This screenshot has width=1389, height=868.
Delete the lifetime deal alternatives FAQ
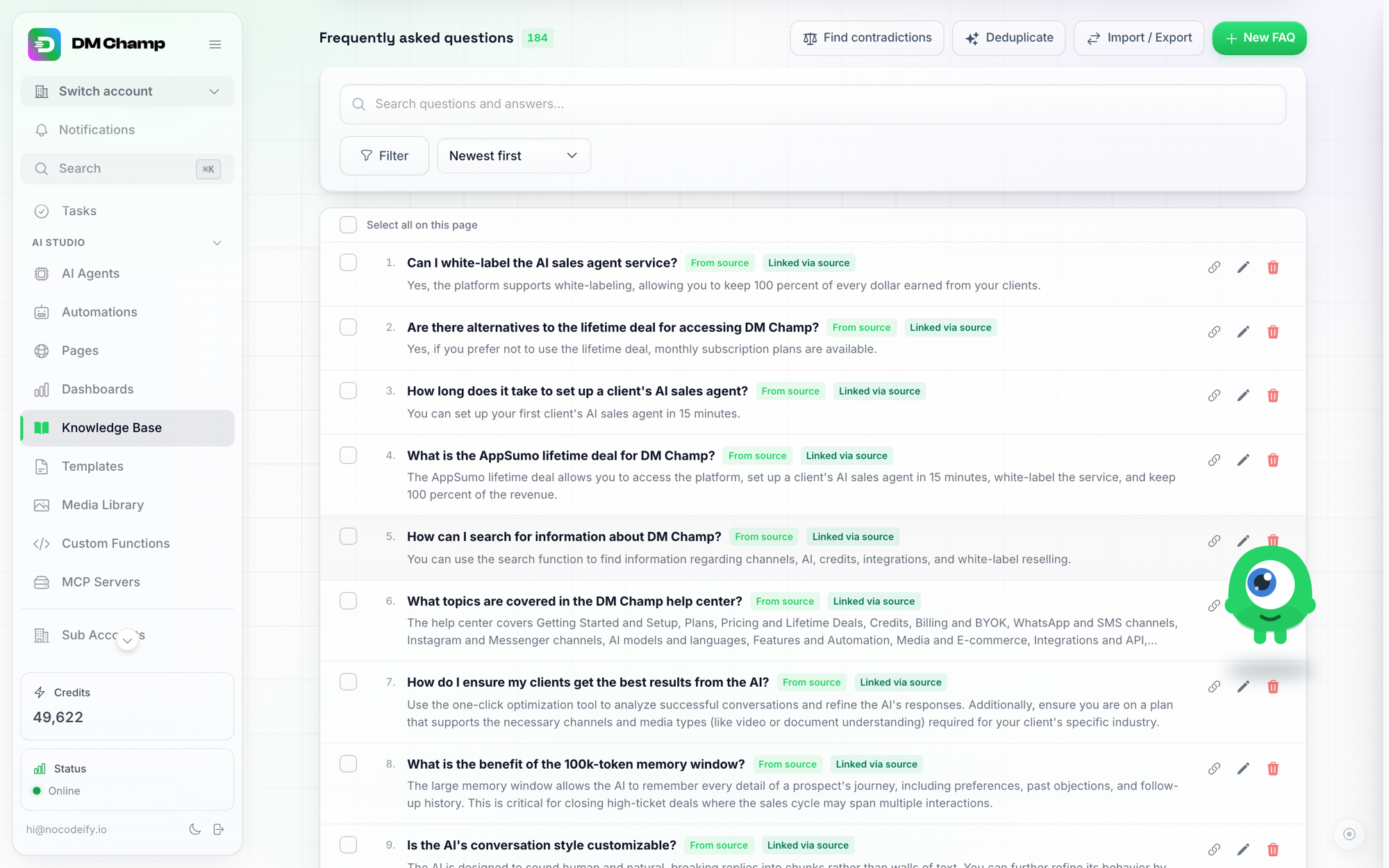pos(1273,332)
